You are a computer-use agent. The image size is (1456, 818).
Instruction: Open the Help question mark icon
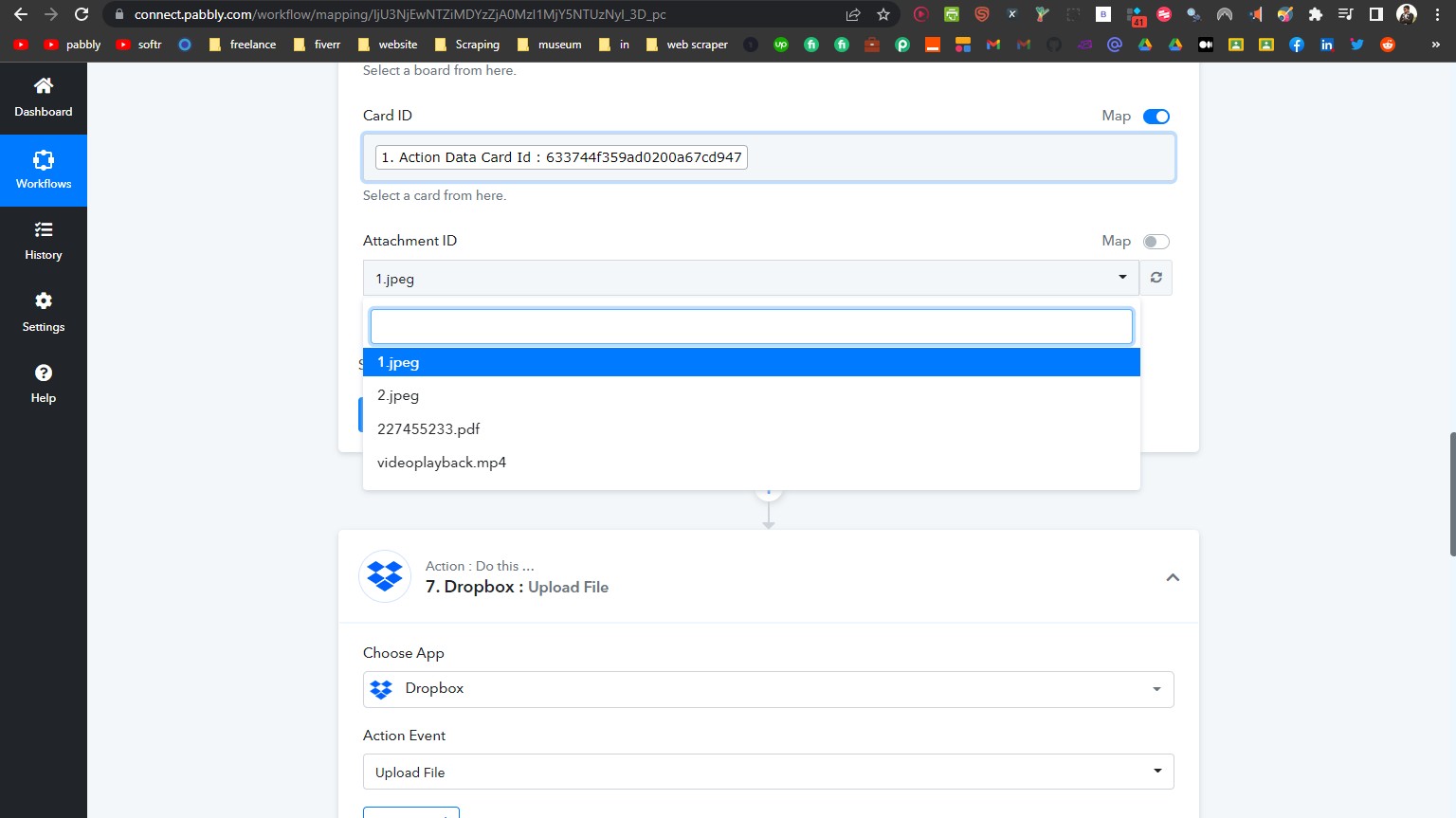click(44, 373)
